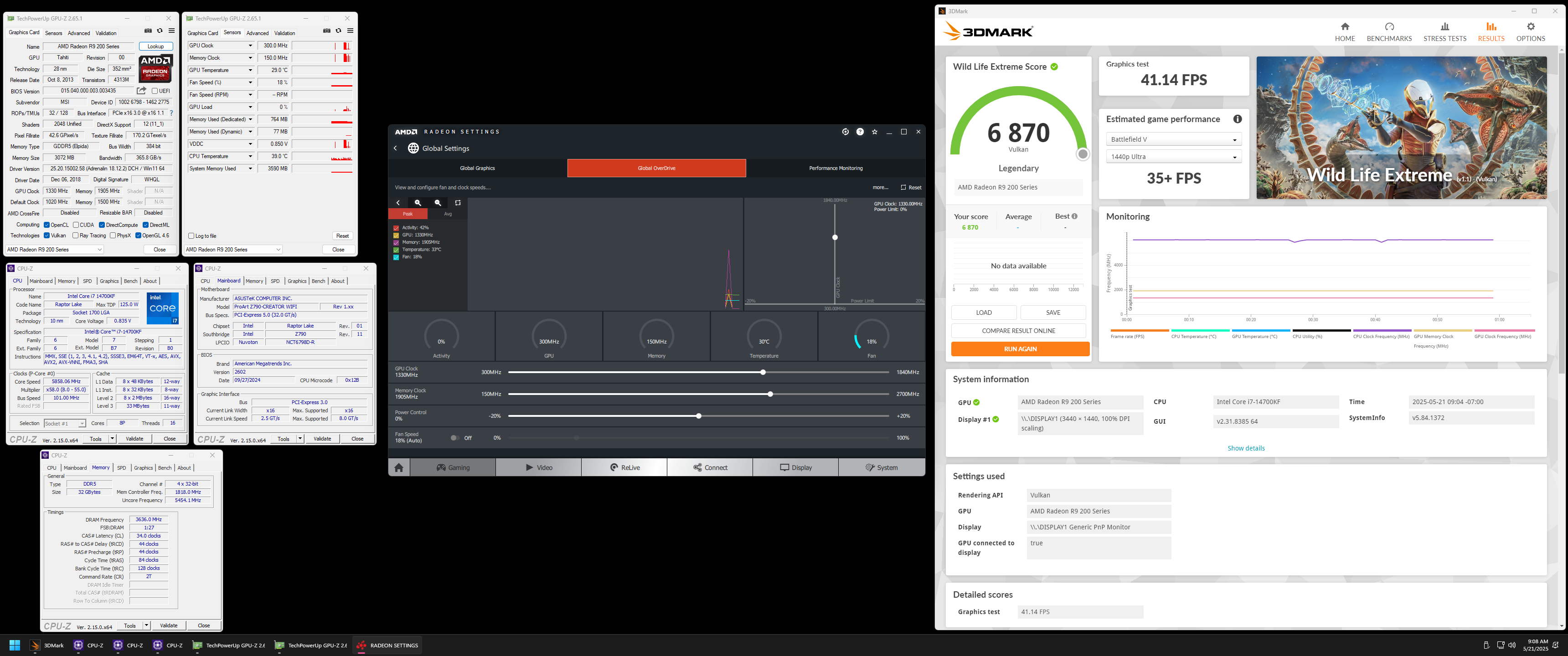
Task: Click the Bus Interface question mark icon
Action: click(171, 113)
